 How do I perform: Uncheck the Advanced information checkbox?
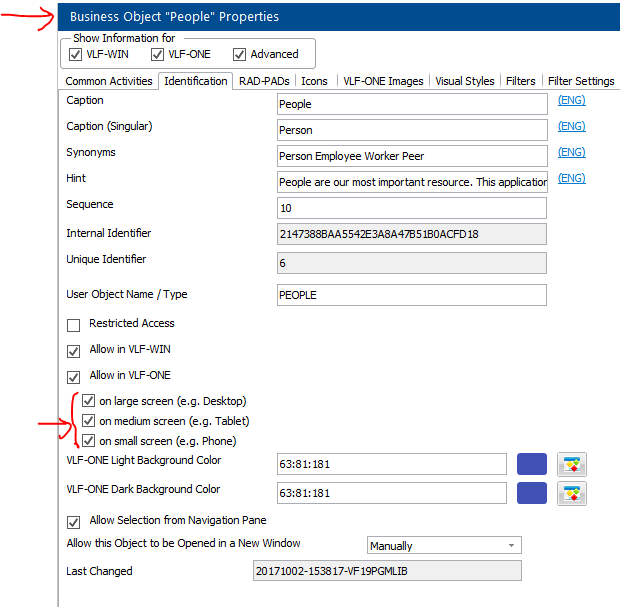239,54
